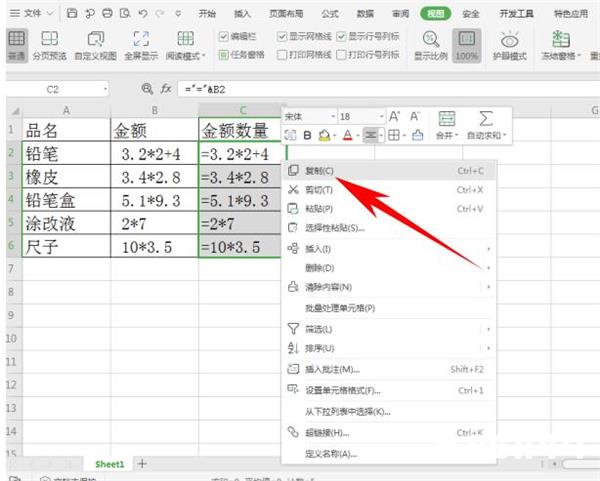Open the 宋体 font name dropdown
This screenshot has height=481, width=600.
click(x=333, y=116)
